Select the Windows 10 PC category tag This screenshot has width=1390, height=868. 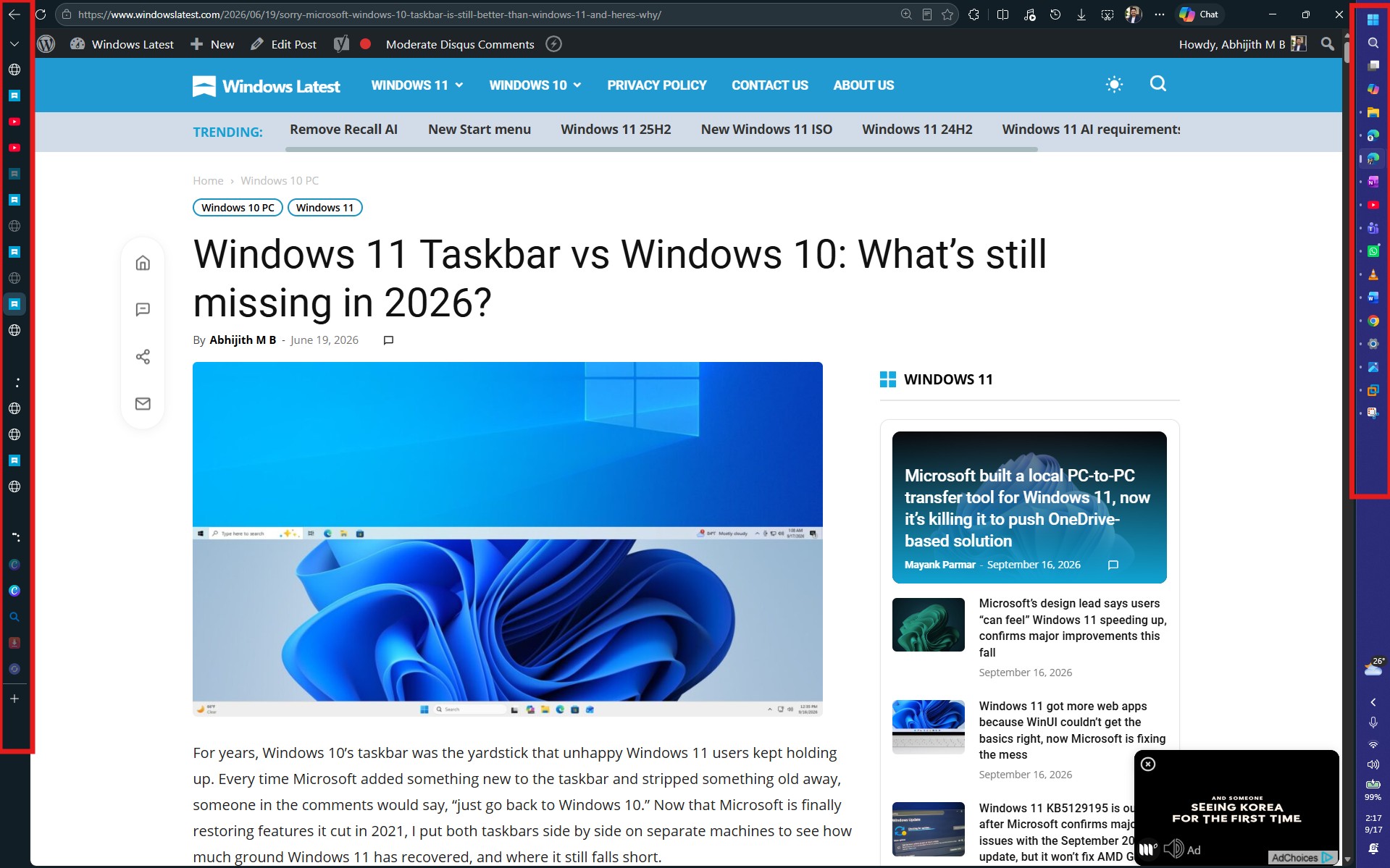point(238,208)
